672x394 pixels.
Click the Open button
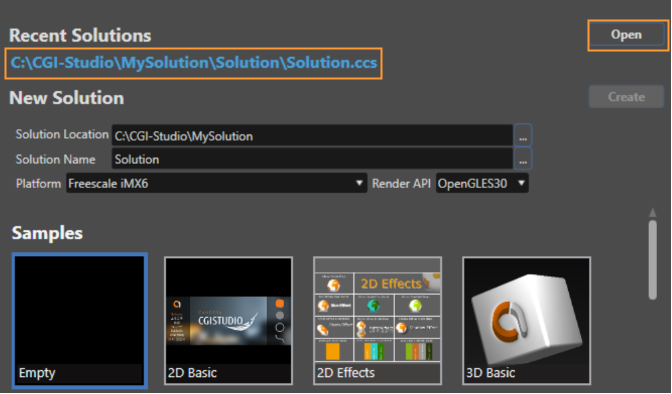[627, 35]
